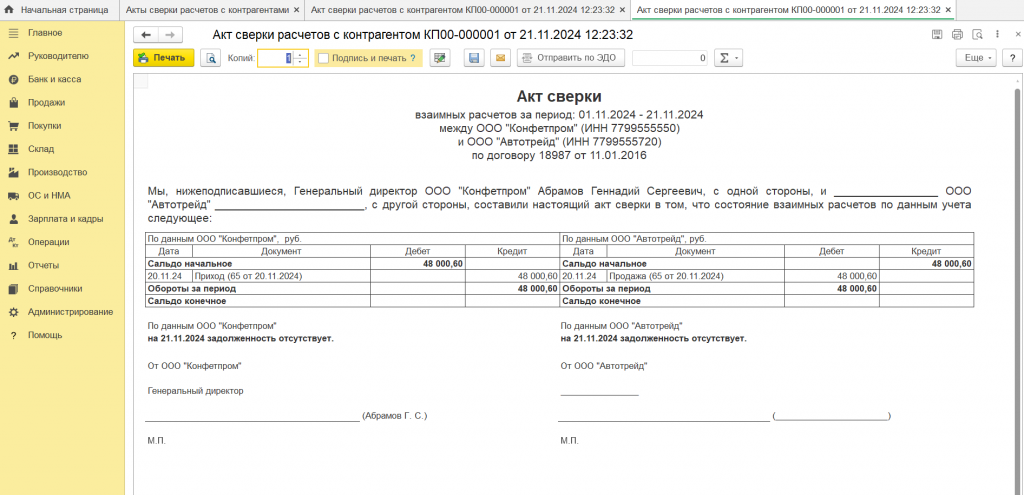The image size is (1024, 495).
Task: Click right Сальдо конечное row label
Action: (x=601, y=301)
